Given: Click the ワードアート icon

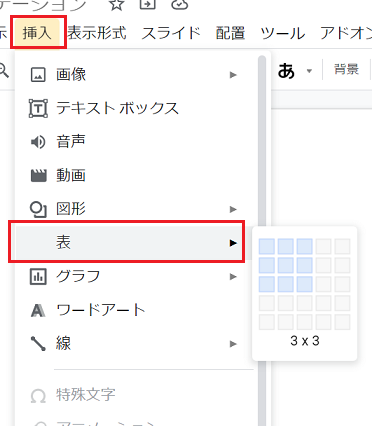Looking at the screenshot, I should click(38, 310).
